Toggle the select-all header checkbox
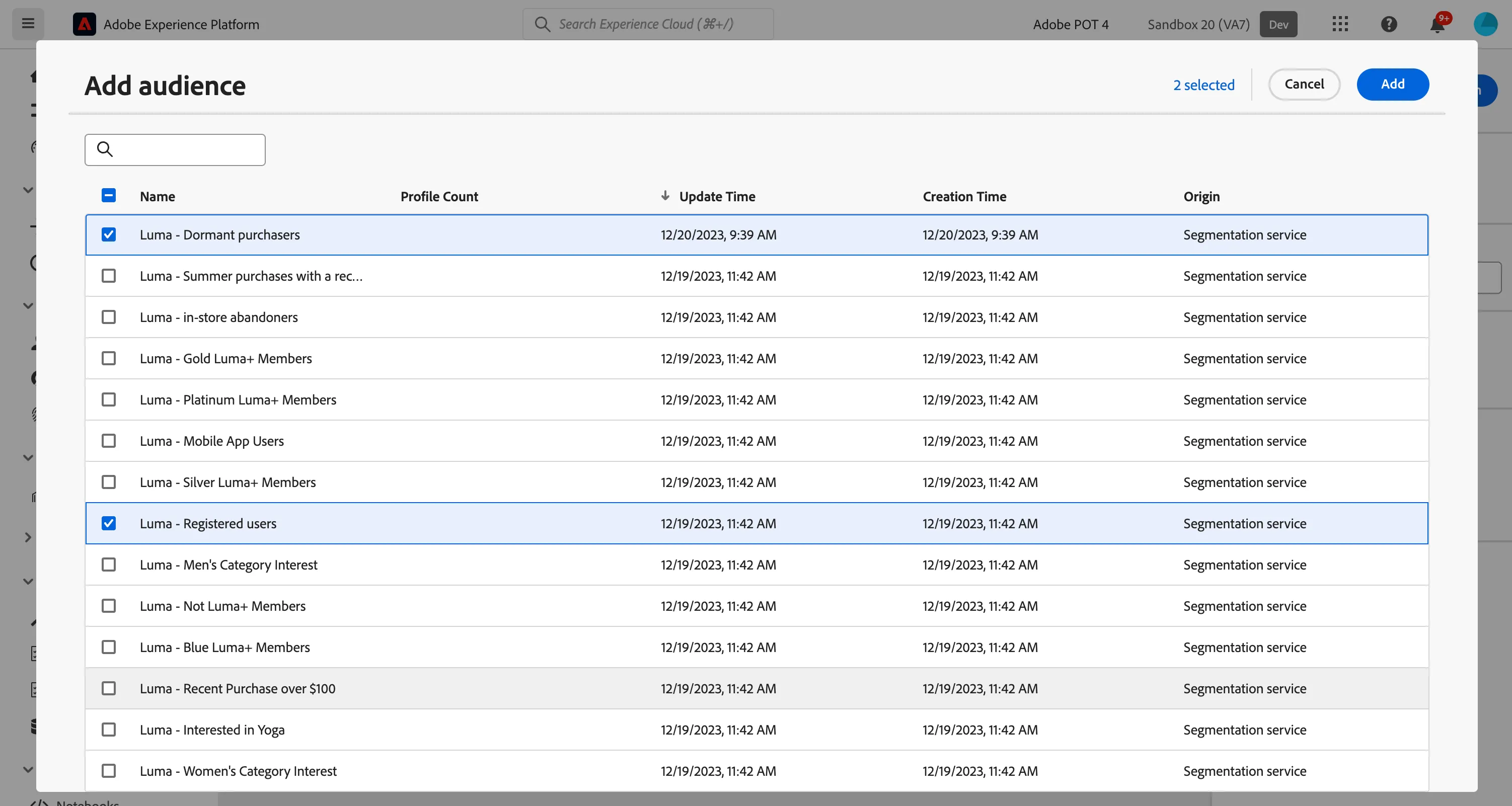1512x806 pixels. 109,195
